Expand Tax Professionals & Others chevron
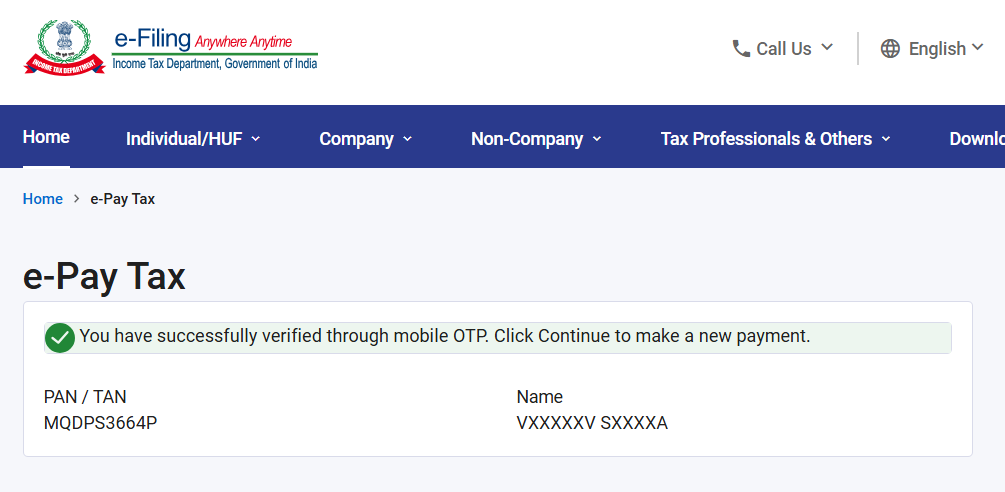The image size is (1005, 492). pos(886,138)
